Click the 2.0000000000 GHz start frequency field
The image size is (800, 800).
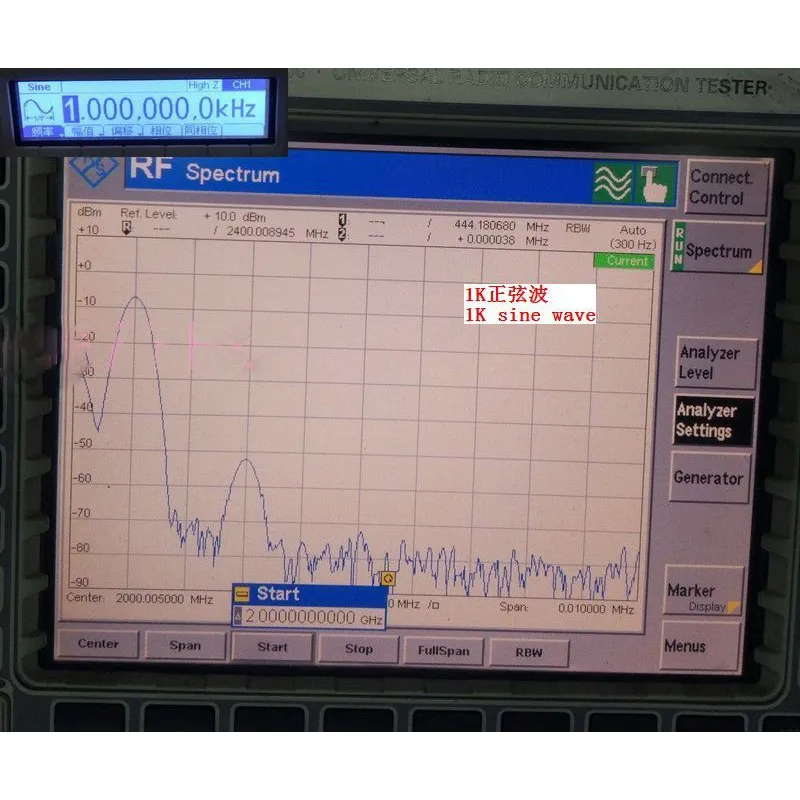(x=309, y=617)
